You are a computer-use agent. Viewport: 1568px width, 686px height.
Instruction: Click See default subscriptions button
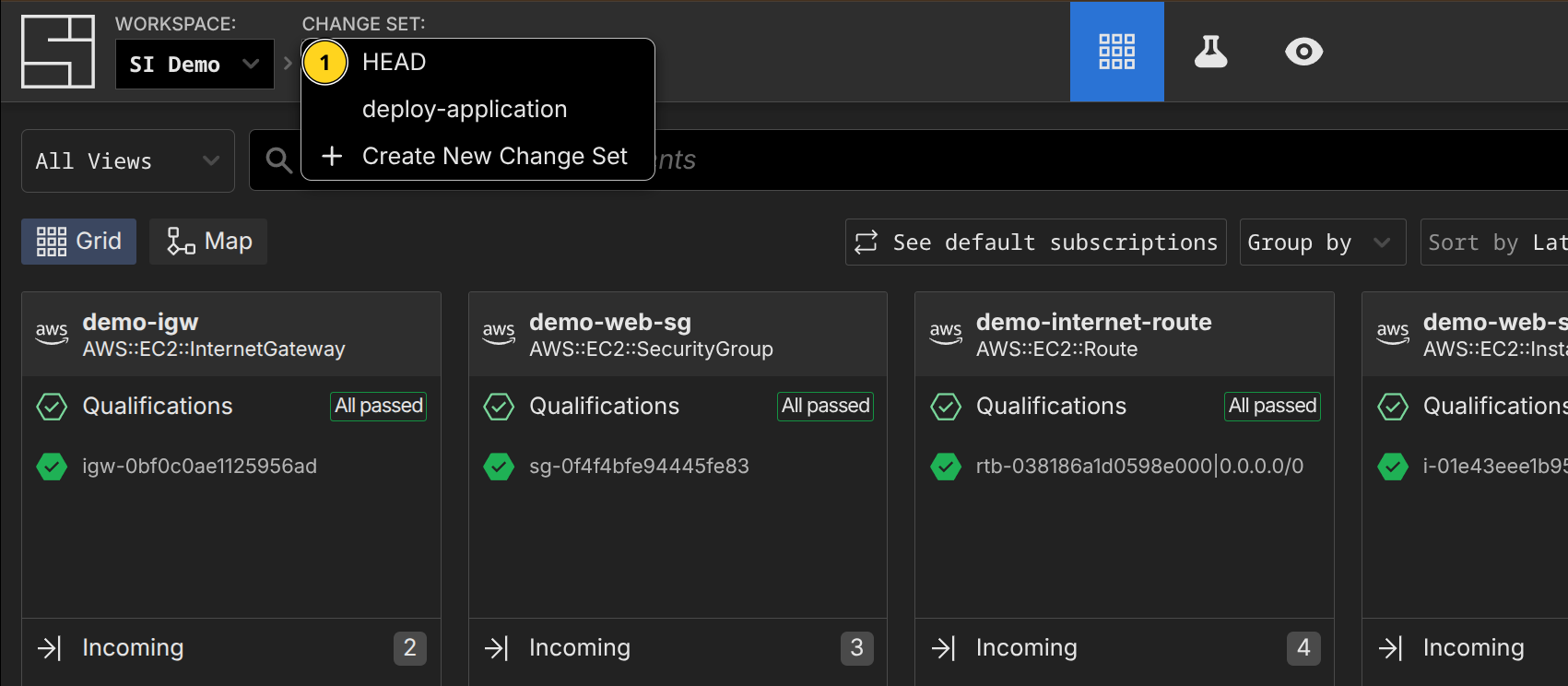[1035, 242]
